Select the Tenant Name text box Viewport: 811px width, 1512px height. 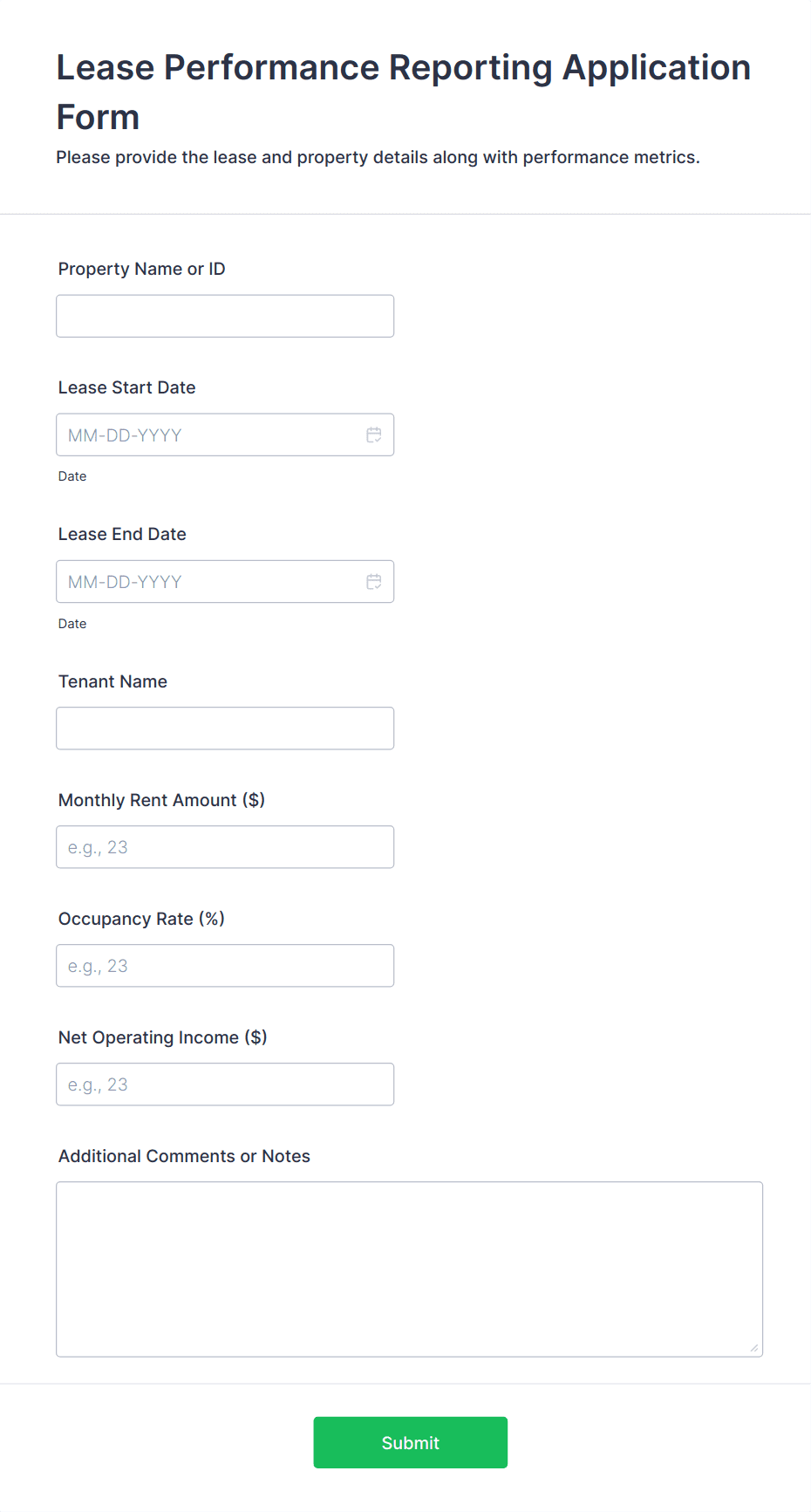click(x=224, y=728)
